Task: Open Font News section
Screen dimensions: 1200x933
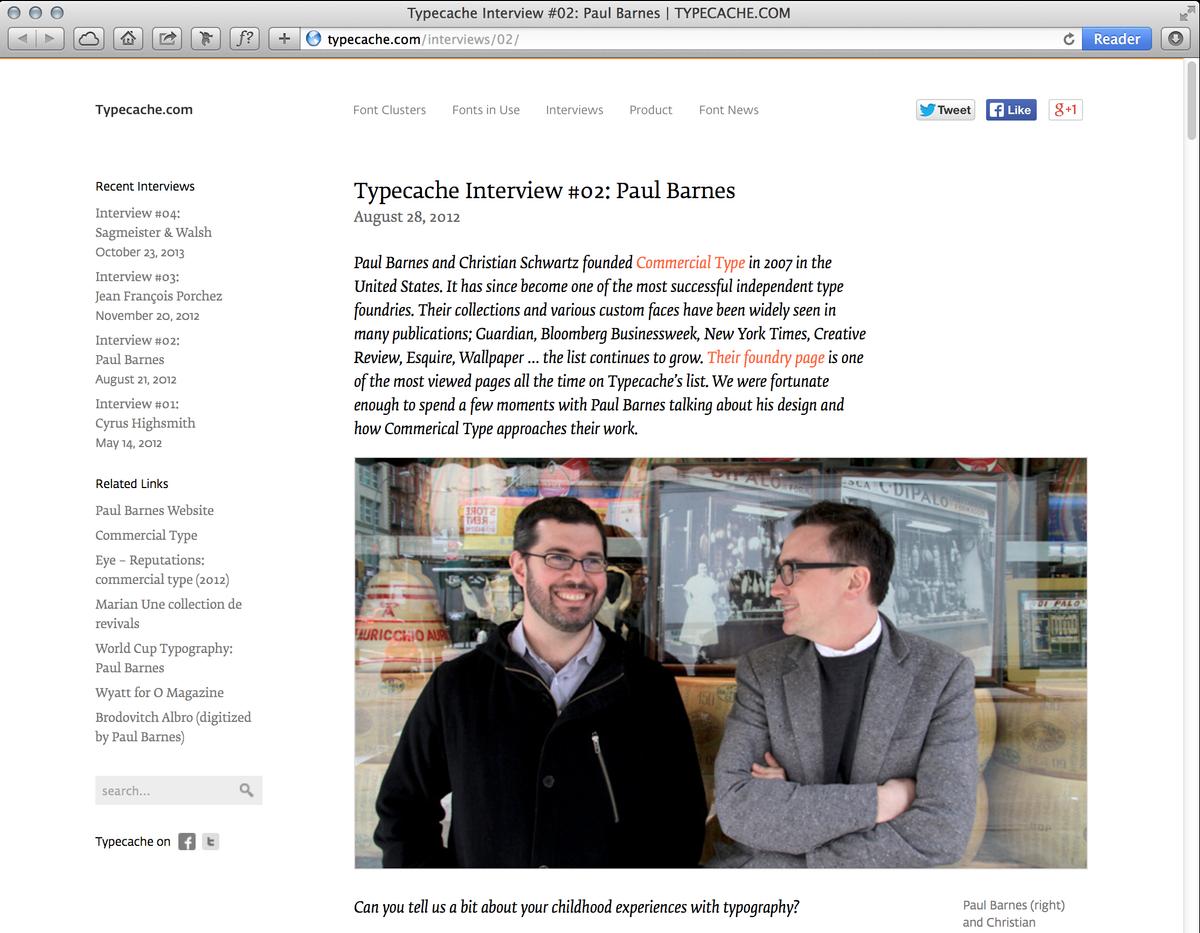Action: coord(728,110)
